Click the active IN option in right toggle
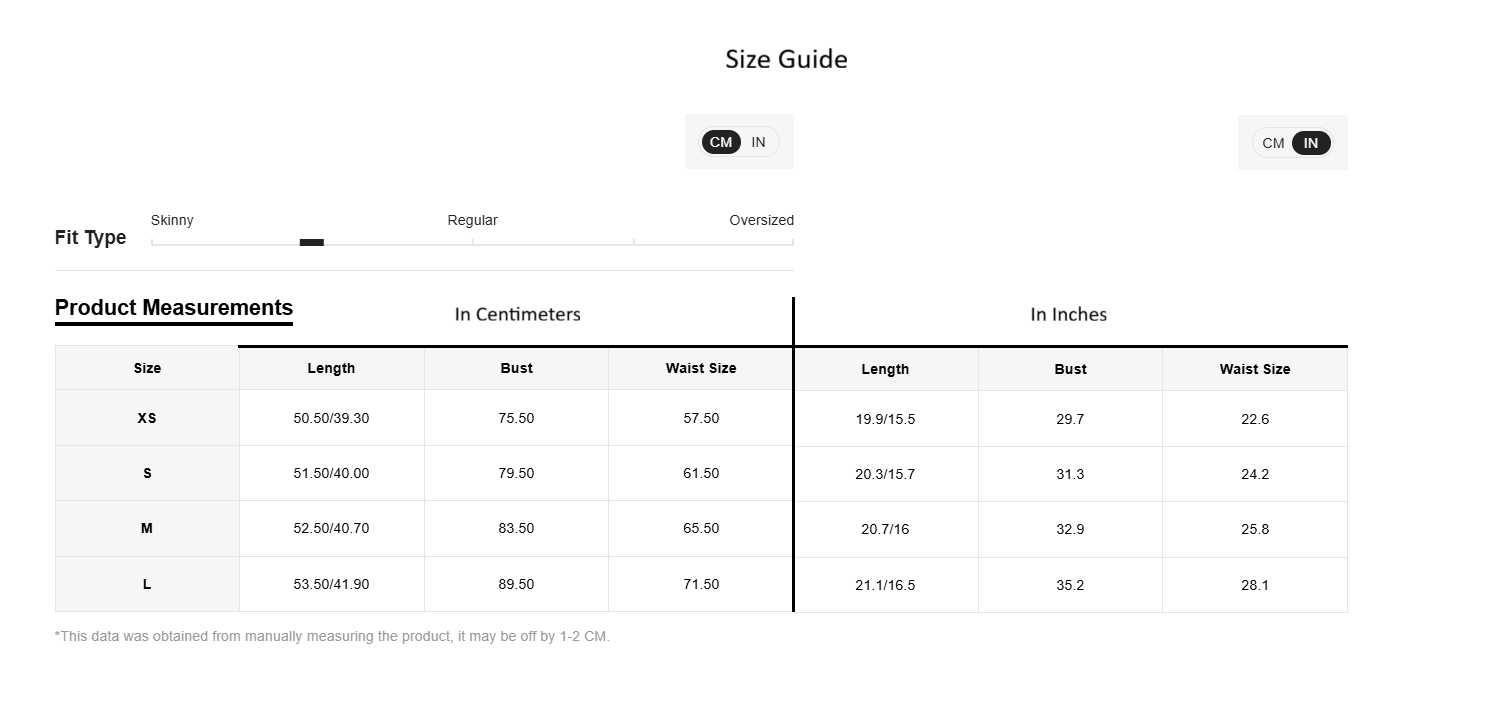Image resolution: width=1496 pixels, height=702 pixels. tap(1310, 143)
